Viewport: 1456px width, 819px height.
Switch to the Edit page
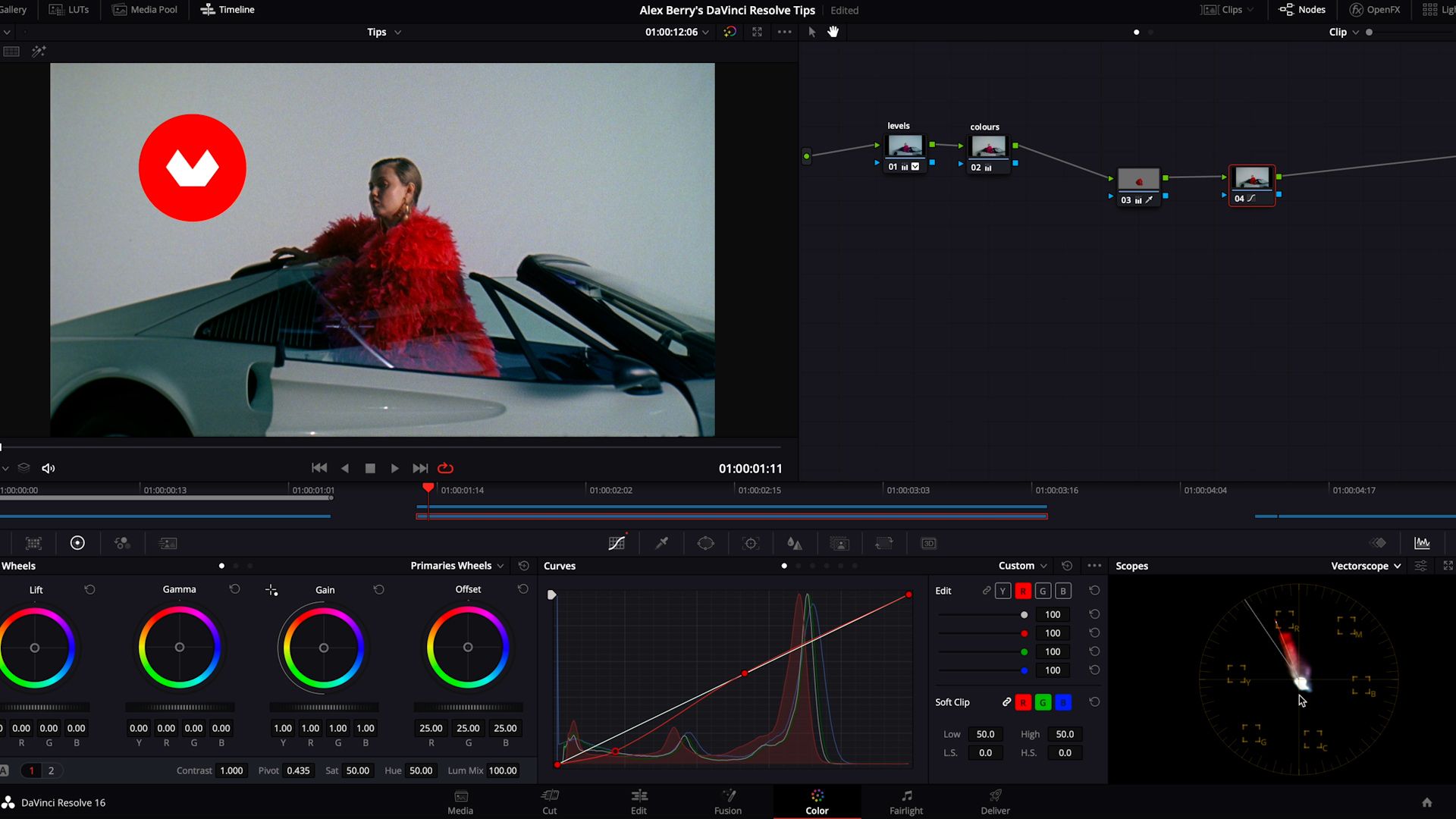point(639,802)
